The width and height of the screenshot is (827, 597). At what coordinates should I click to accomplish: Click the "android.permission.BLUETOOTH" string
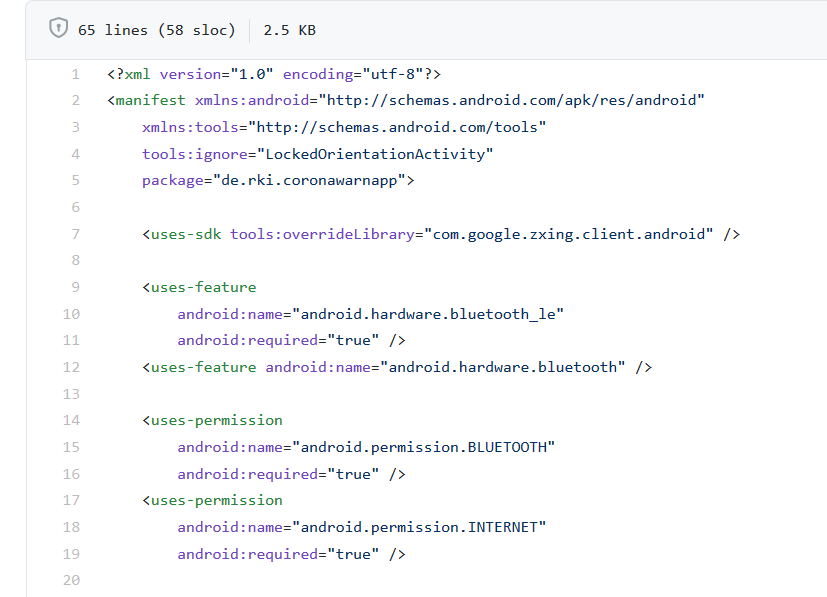(423, 447)
